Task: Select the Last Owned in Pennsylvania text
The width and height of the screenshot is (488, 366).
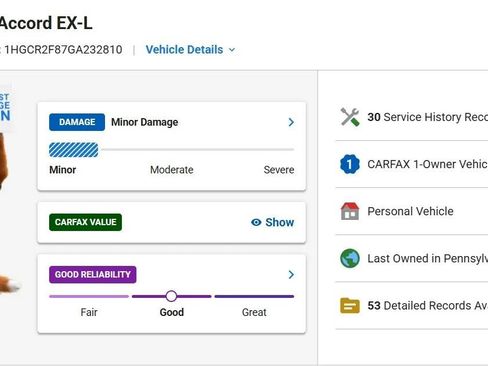Action: pyautogui.click(x=428, y=258)
